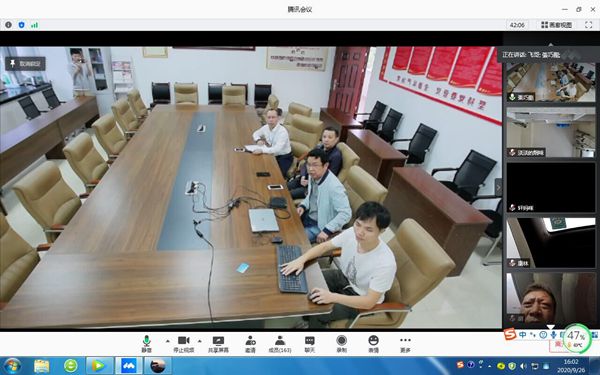
Task: Open the green 360 browser taskbar icon
Action: [x=70, y=365]
